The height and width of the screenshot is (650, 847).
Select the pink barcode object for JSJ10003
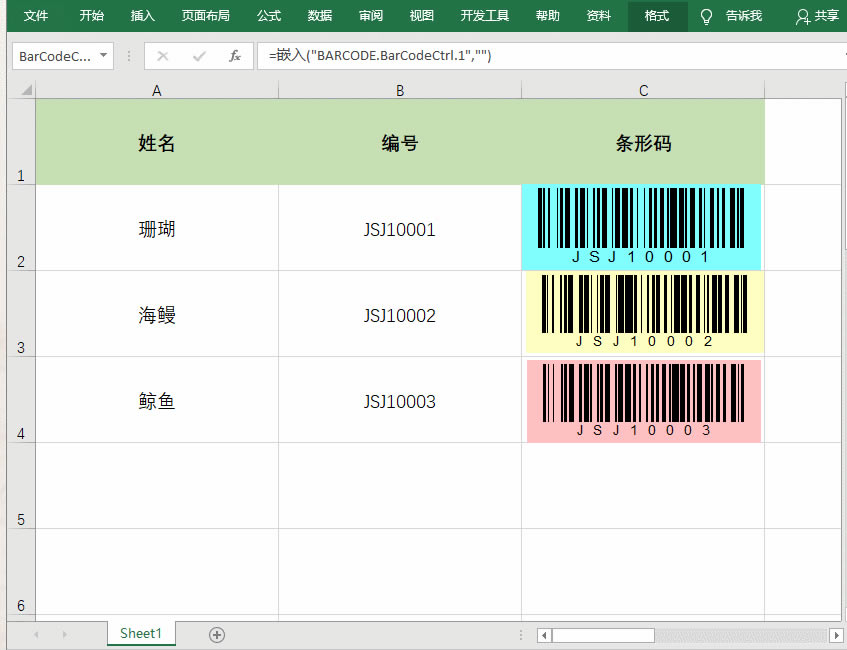[x=641, y=400]
